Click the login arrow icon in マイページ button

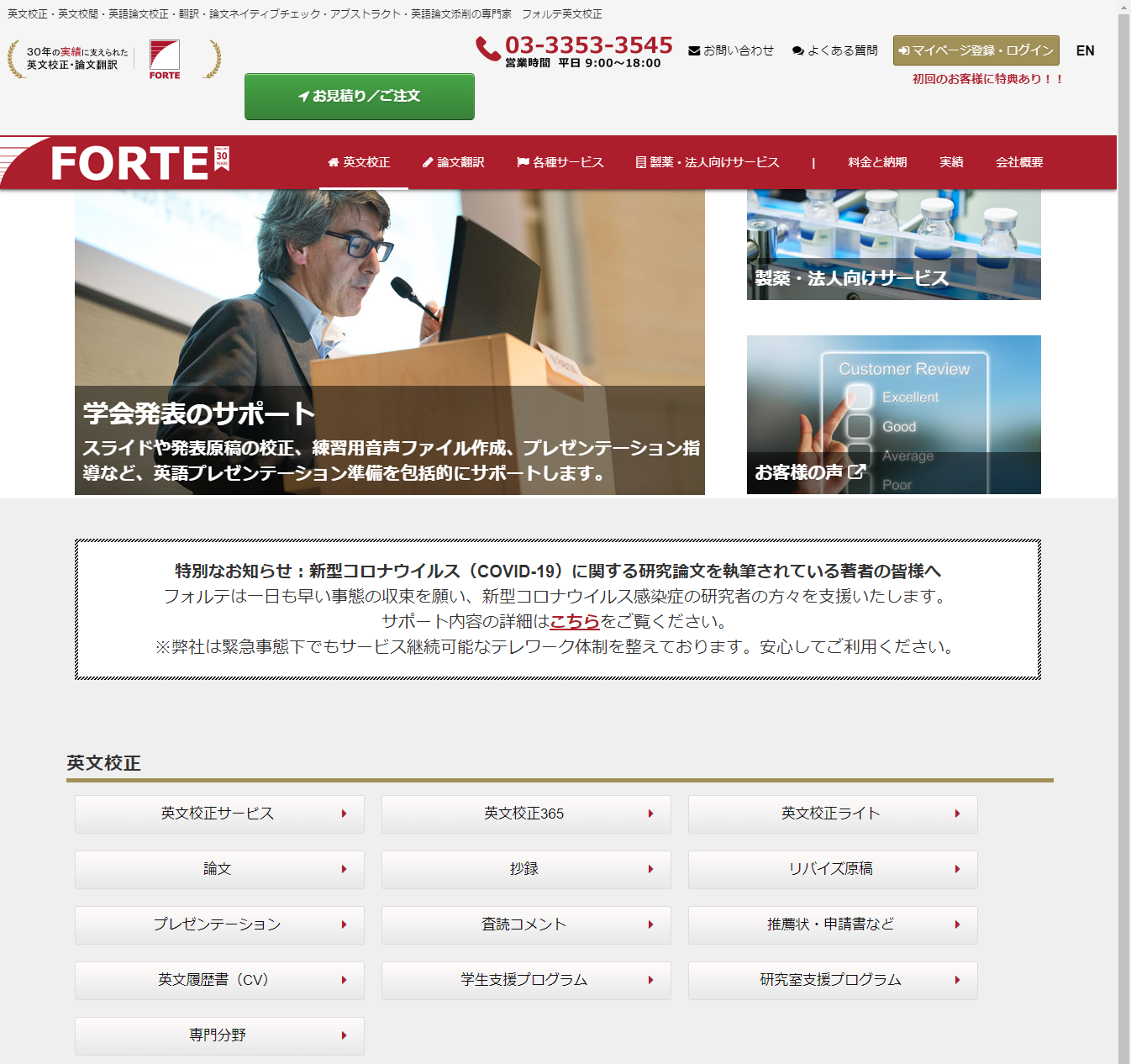tap(904, 50)
